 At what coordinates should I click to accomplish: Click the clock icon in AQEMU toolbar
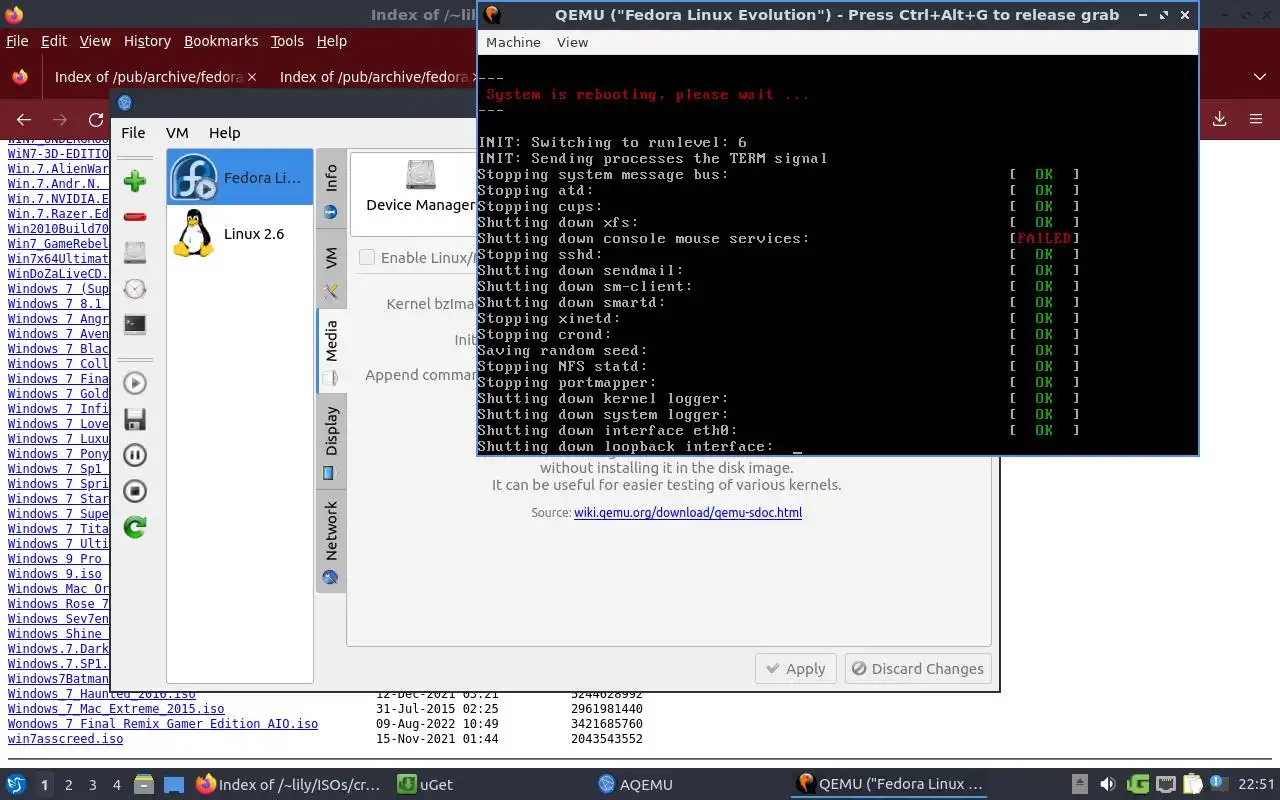(135, 289)
